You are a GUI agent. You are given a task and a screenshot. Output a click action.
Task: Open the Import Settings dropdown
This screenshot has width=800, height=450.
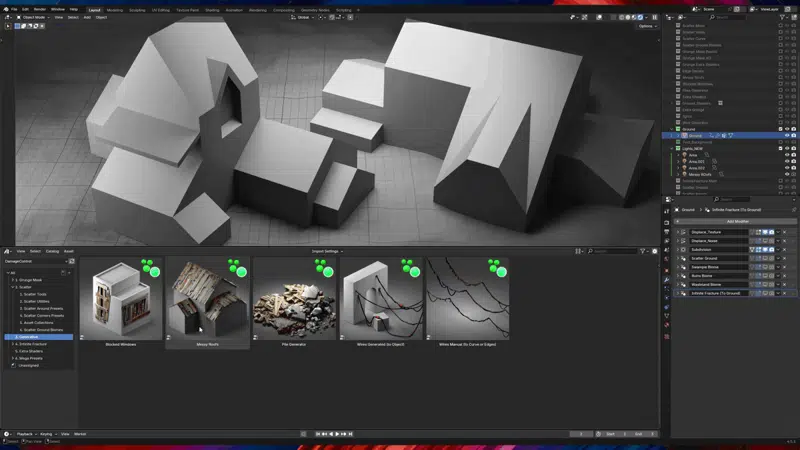click(327, 251)
